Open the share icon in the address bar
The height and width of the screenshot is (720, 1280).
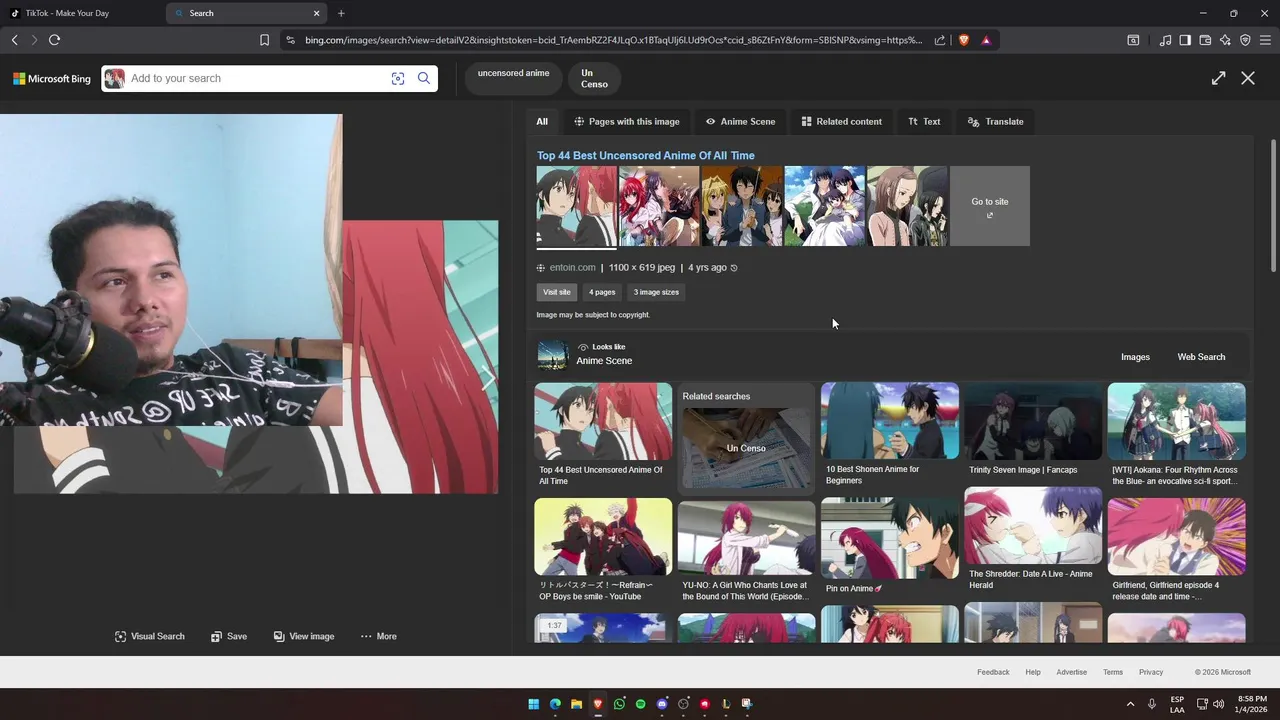point(940,40)
